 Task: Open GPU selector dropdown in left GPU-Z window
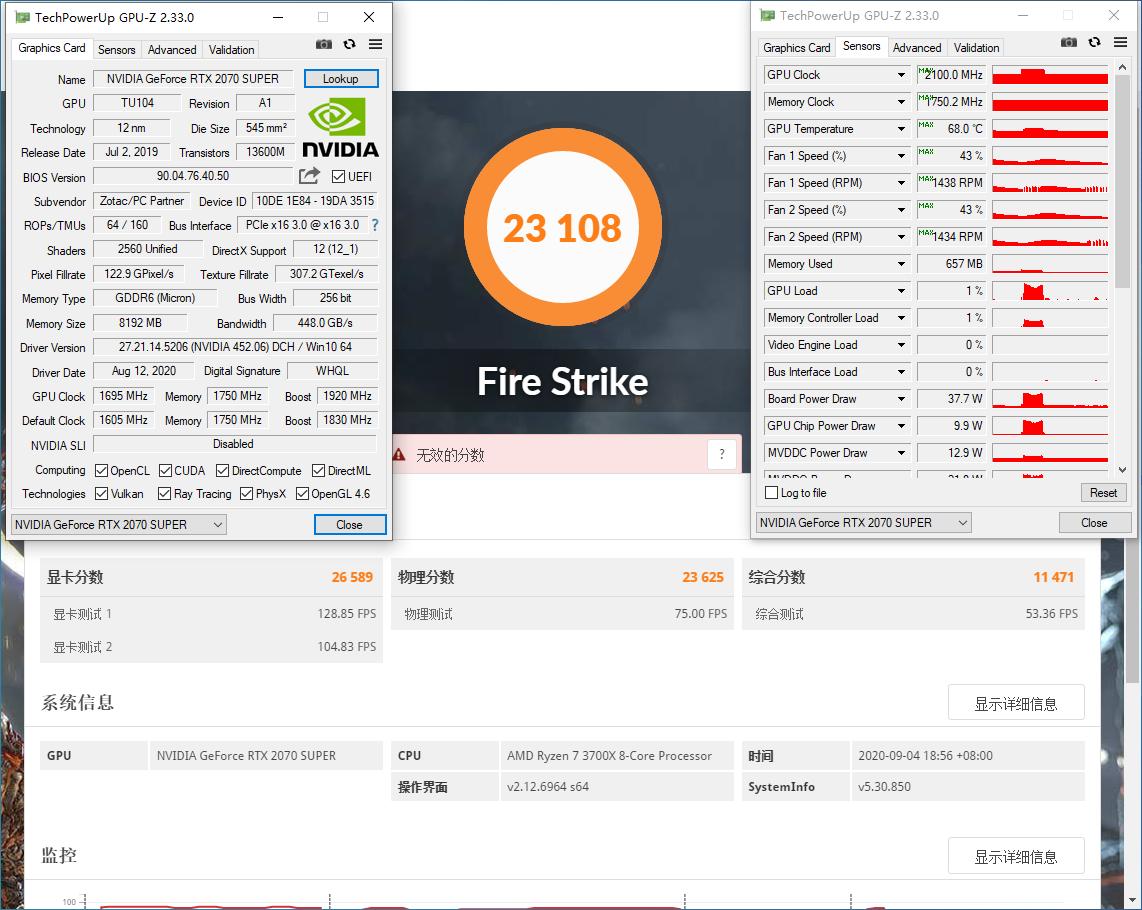coord(119,525)
